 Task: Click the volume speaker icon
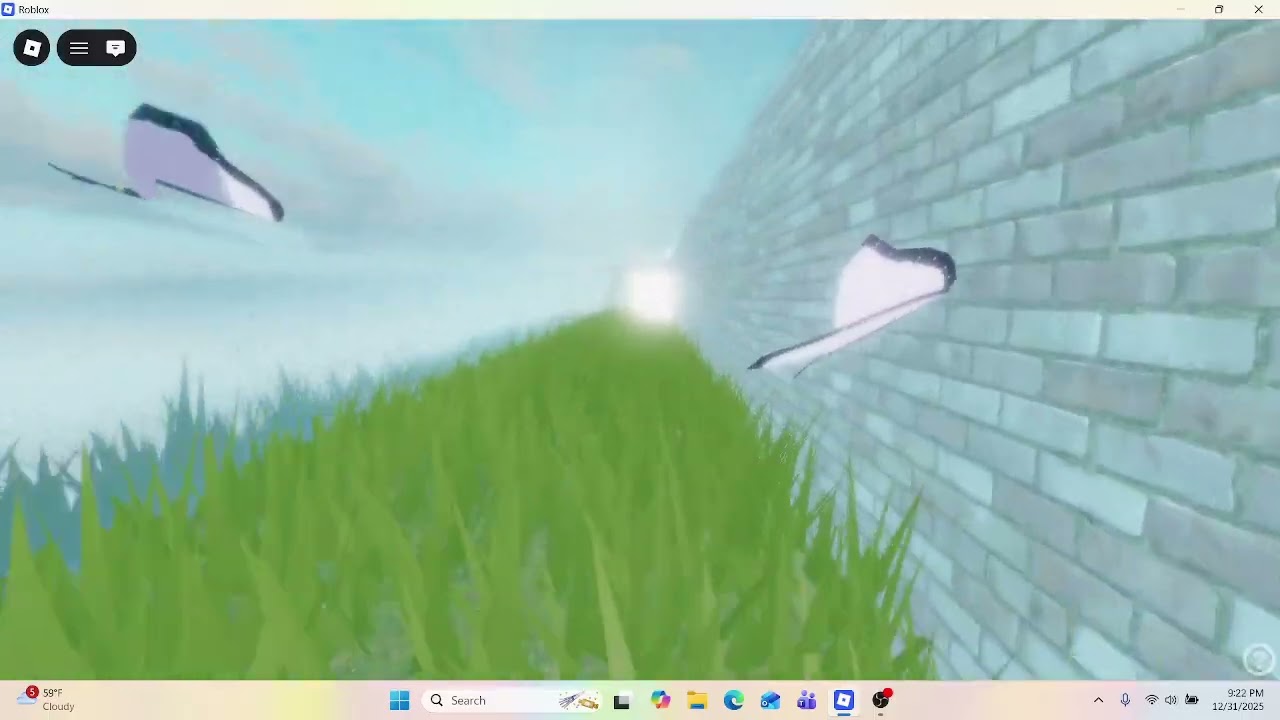1171,700
